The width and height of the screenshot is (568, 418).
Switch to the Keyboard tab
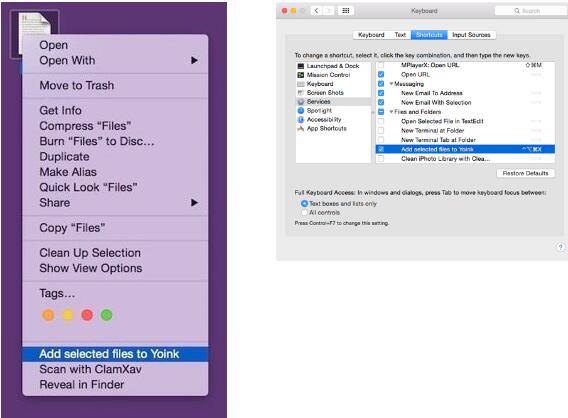tap(371, 35)
